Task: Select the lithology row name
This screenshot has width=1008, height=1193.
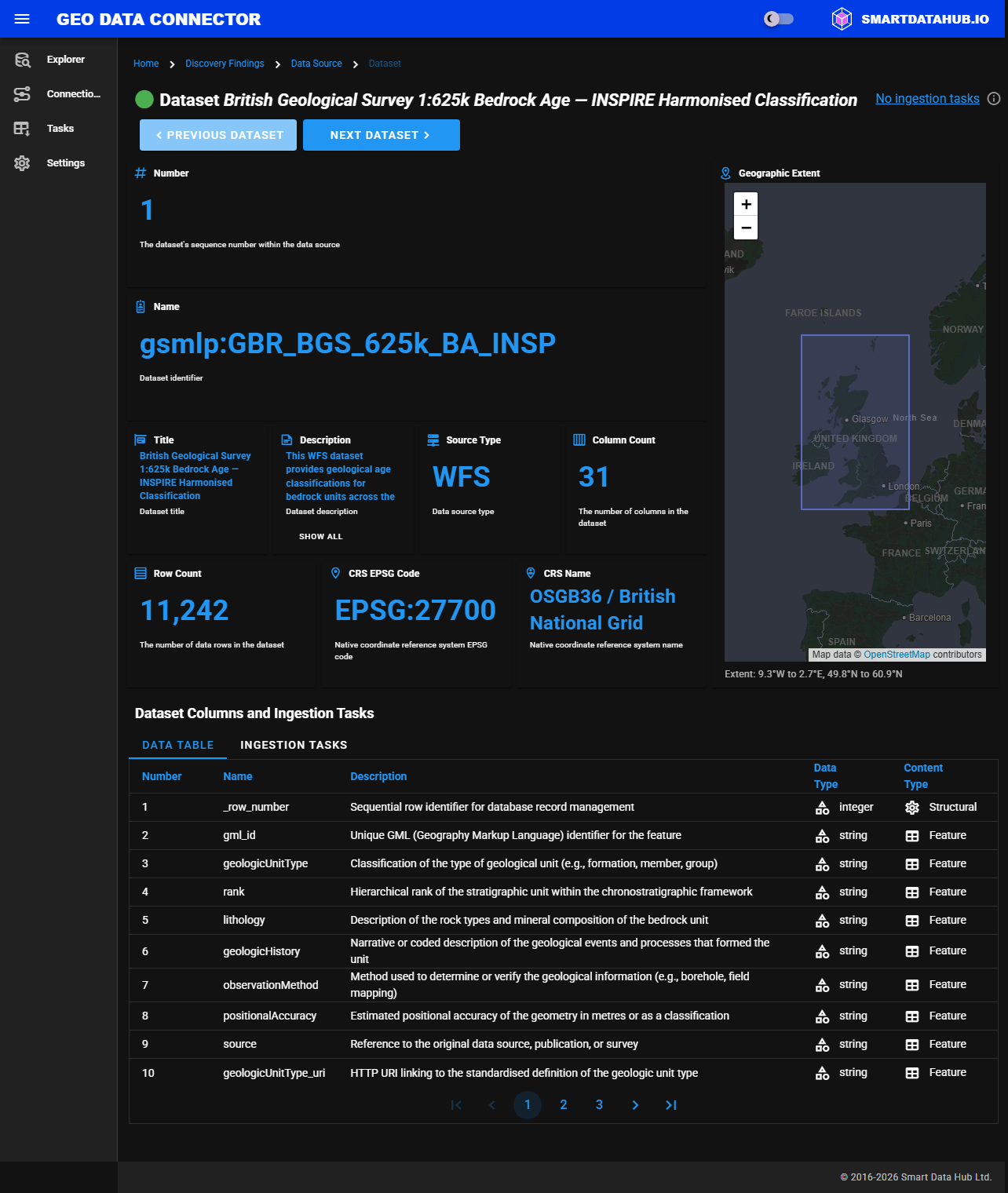Action: coord(244,921)
